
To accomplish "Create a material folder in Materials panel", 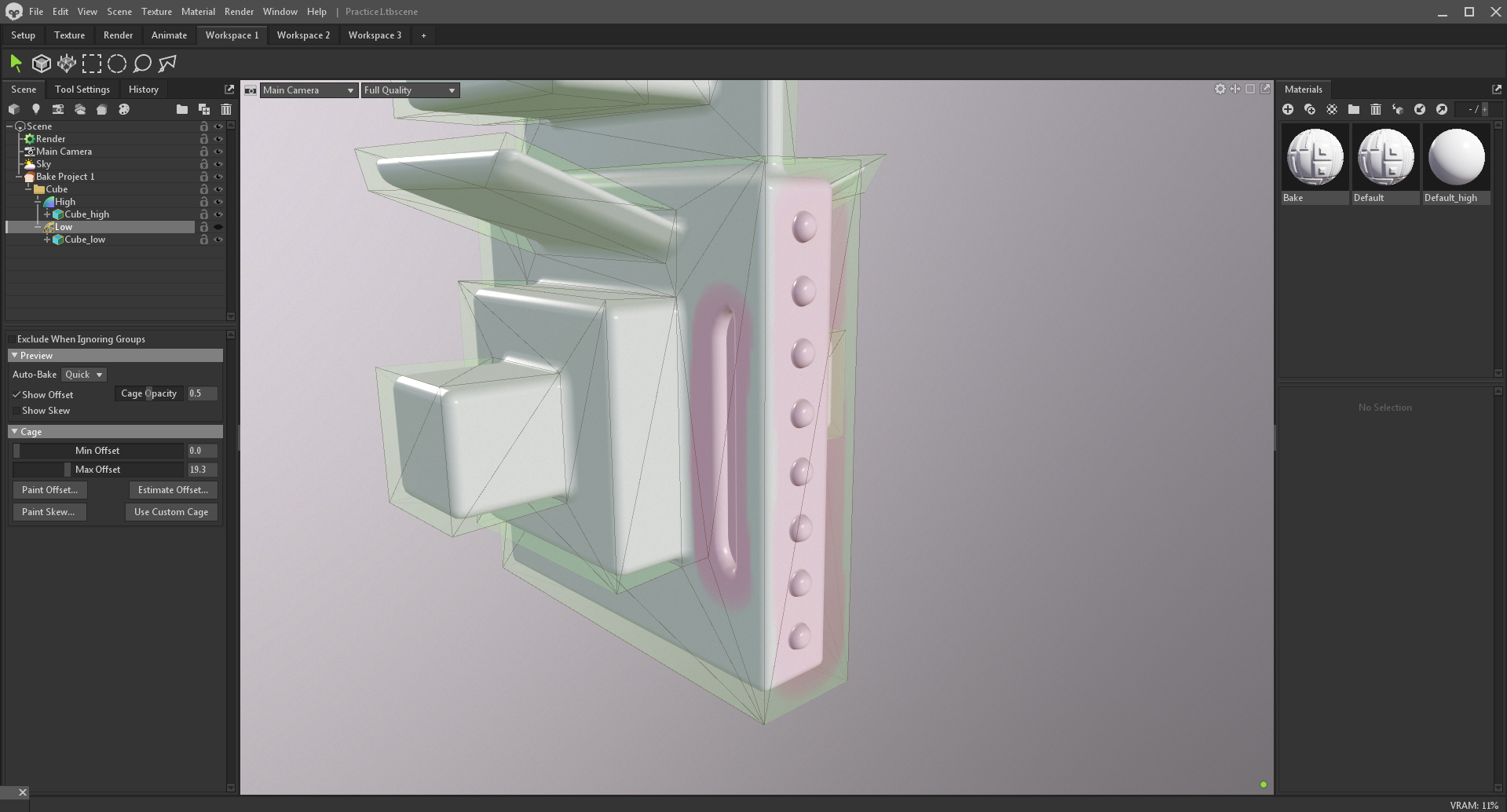I will coord(1354,109).
